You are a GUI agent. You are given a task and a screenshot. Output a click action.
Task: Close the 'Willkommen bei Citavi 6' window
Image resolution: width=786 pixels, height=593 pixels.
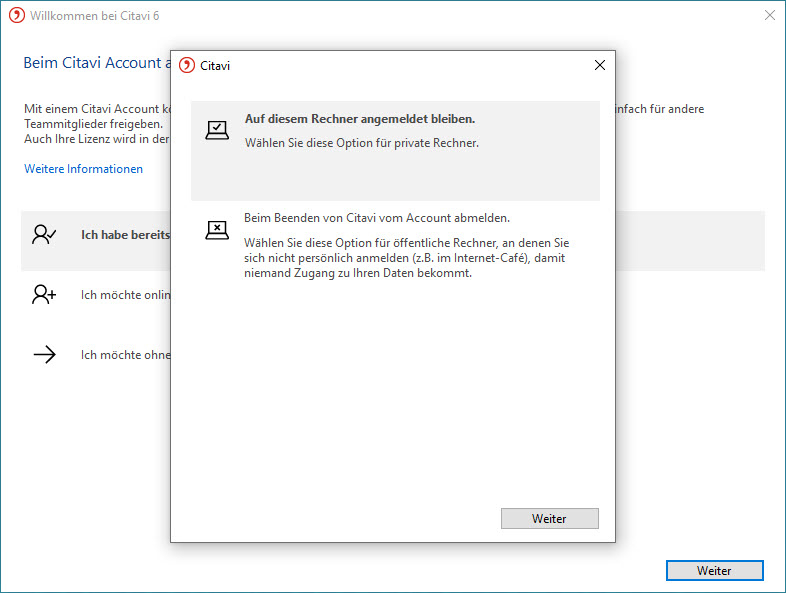point(769,16)
